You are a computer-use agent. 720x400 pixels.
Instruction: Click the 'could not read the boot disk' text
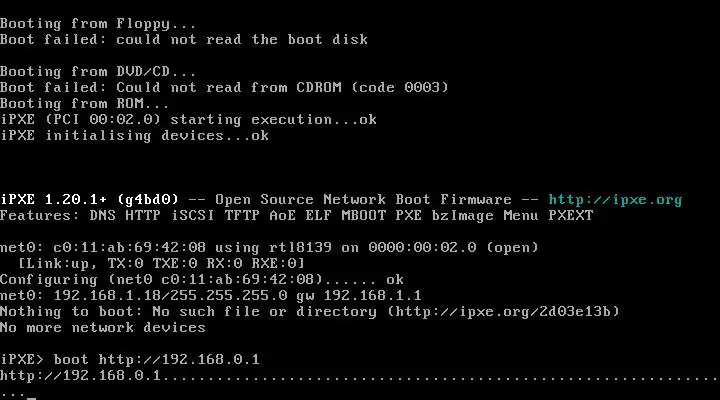(x=242, y=39)
